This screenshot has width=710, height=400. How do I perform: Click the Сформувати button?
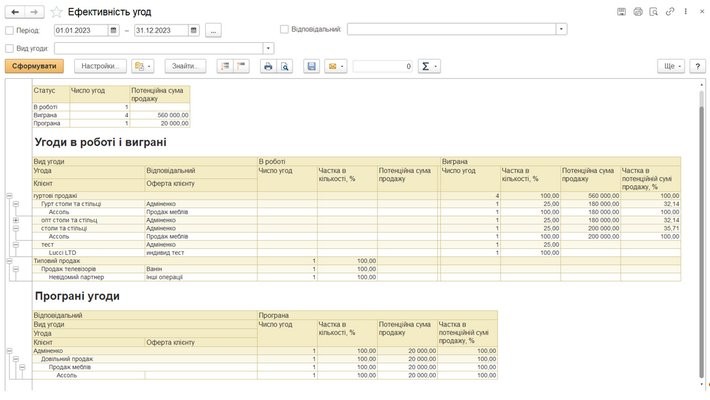point(34,66)
